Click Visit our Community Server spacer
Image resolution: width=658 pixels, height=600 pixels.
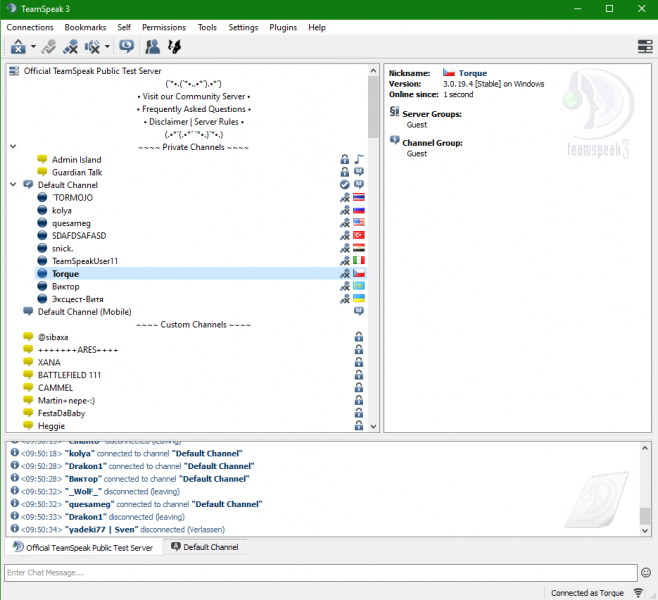point(193,97)
